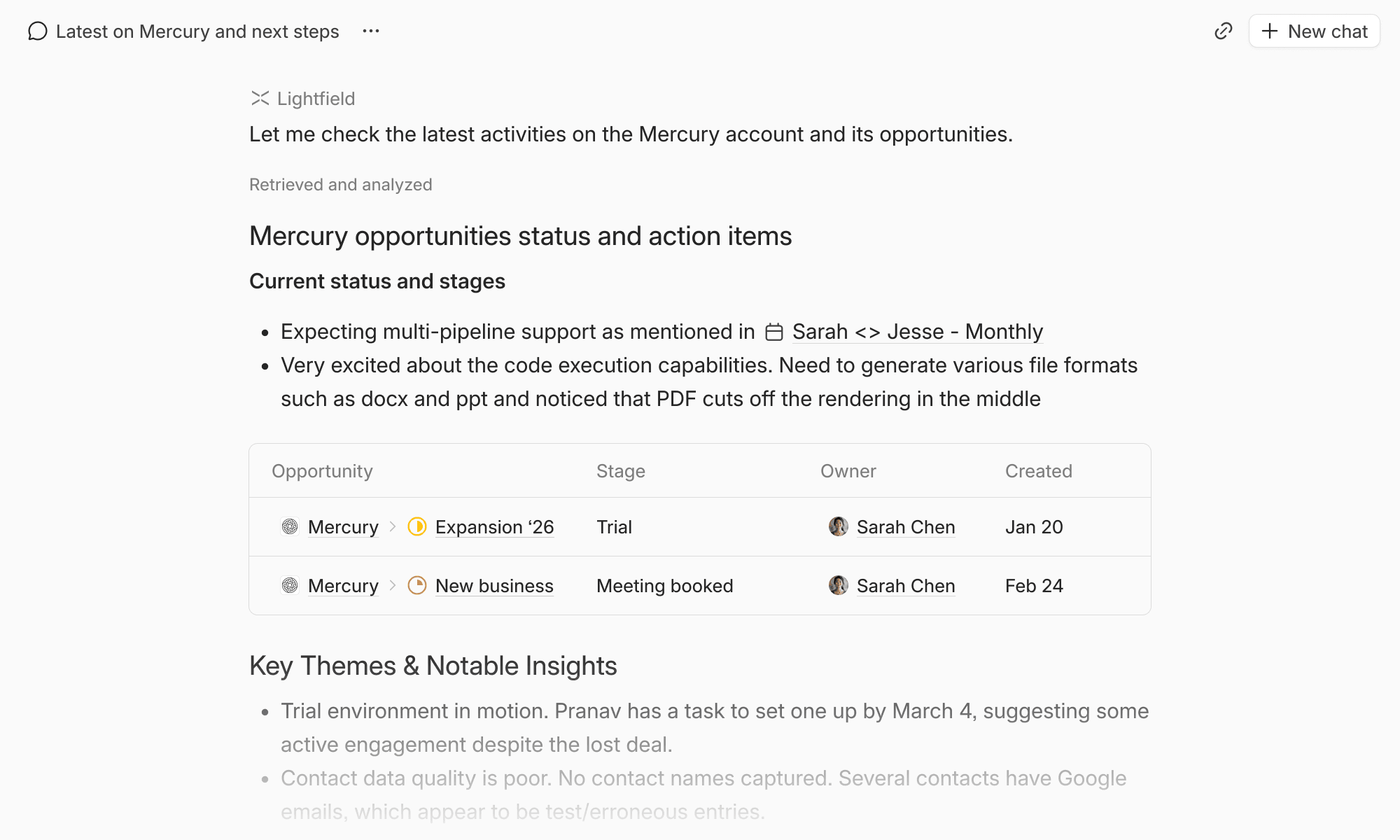The height and width of the screenshot is (840, 1400).
Task: Click Sarah Chen's avatar in the Trial row
Action: pyautogui.click(x=838, y=527)
